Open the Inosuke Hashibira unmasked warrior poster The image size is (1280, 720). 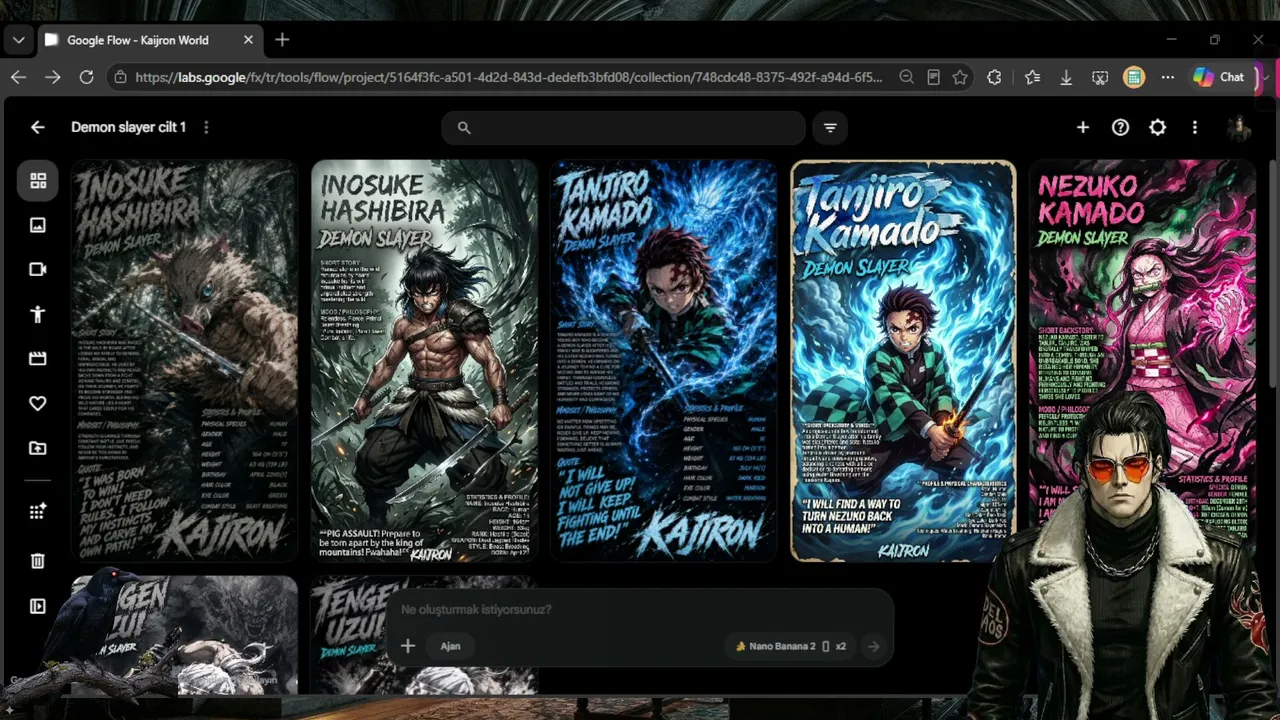[424, 360]
